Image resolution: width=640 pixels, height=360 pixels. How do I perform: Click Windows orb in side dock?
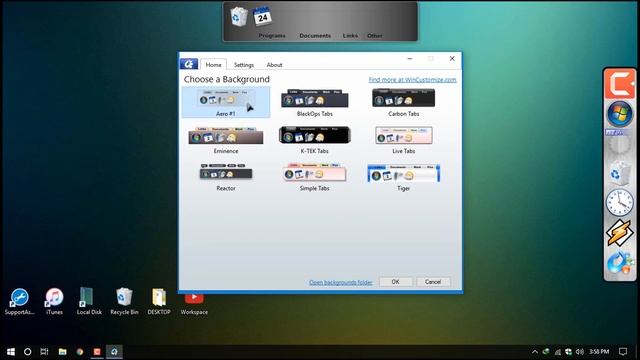[620, 114]
